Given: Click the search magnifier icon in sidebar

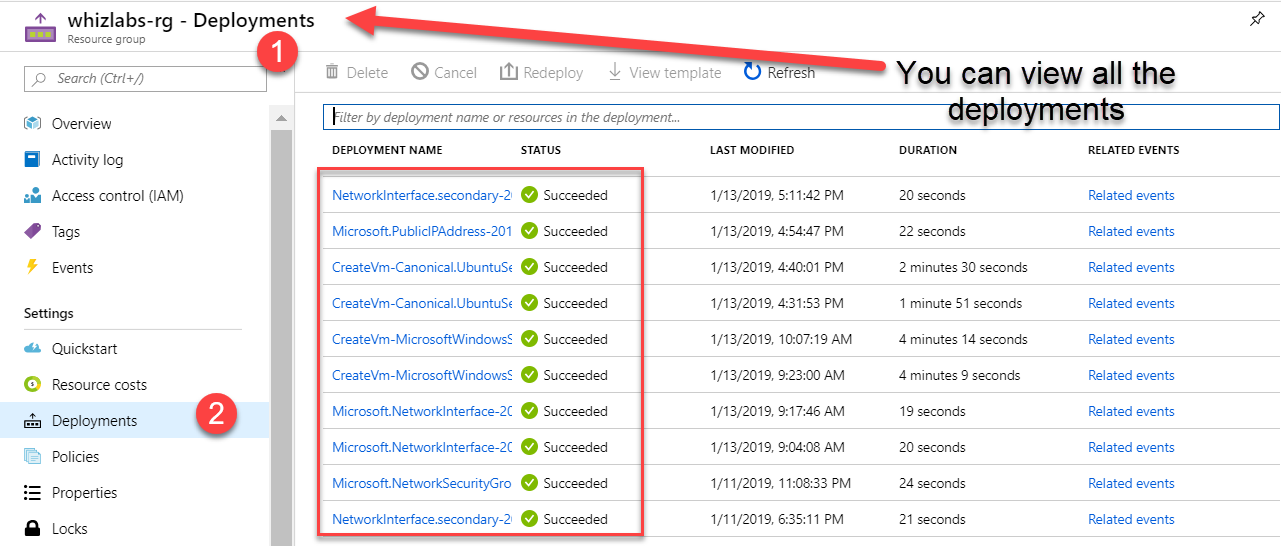Looking at the screenshot, I should 40,78.
